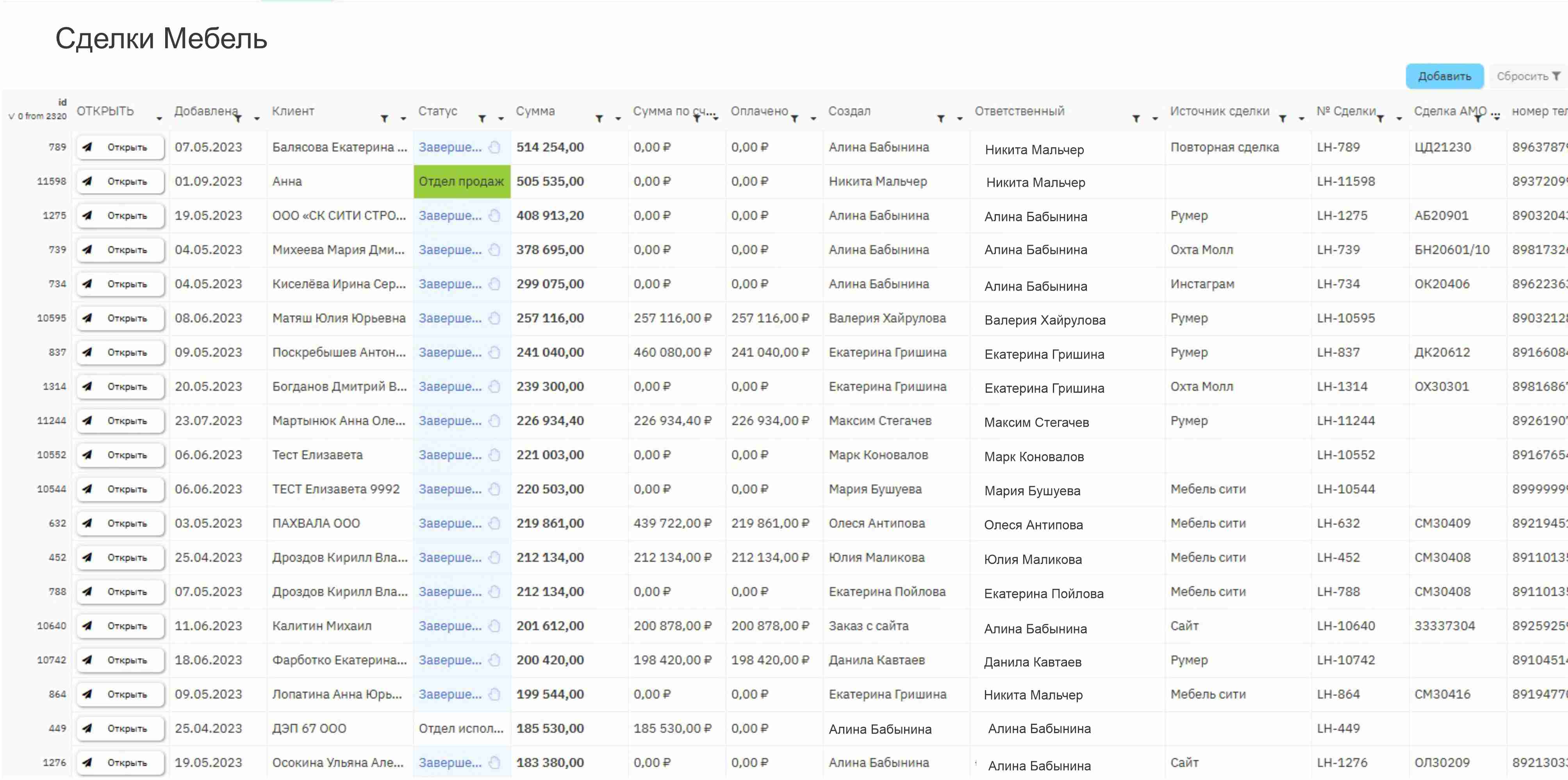Open the Сумма column filter funnel
The width and height of the screenshot is (1568, 780).
pyautogui.click(x=599, y=119)
